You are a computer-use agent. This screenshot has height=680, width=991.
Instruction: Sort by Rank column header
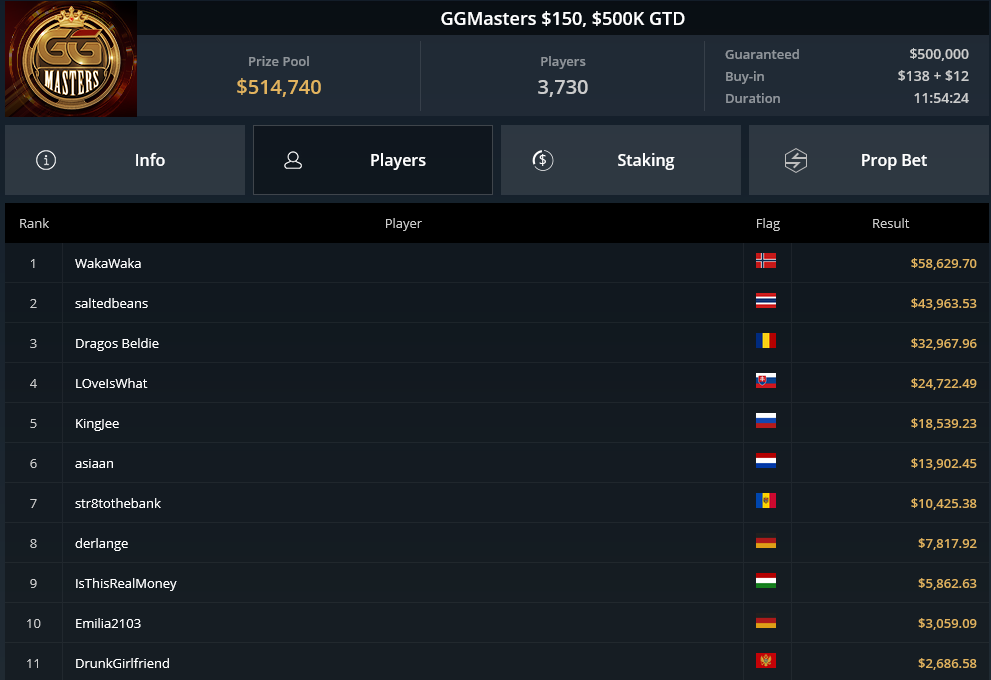coord(34,223)
